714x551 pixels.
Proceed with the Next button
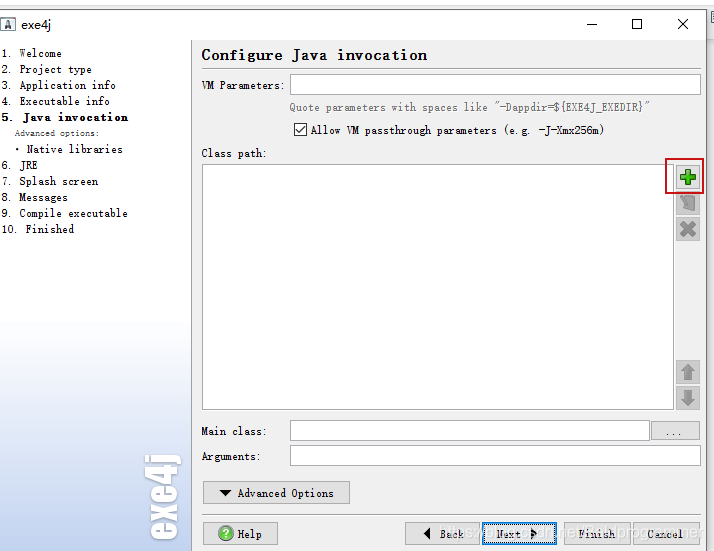(x=520, y=533)
